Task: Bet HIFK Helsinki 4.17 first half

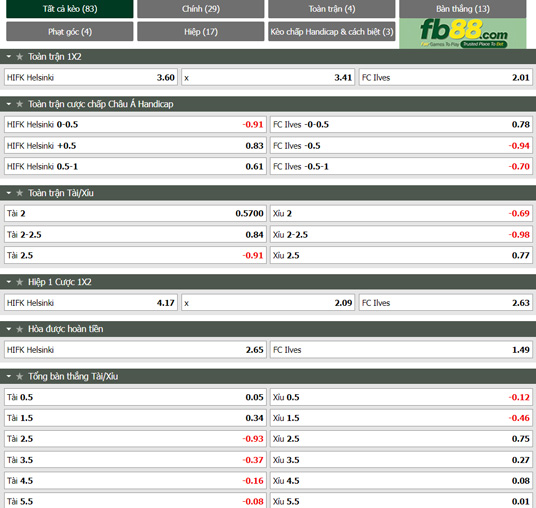Action: point(91,303)
